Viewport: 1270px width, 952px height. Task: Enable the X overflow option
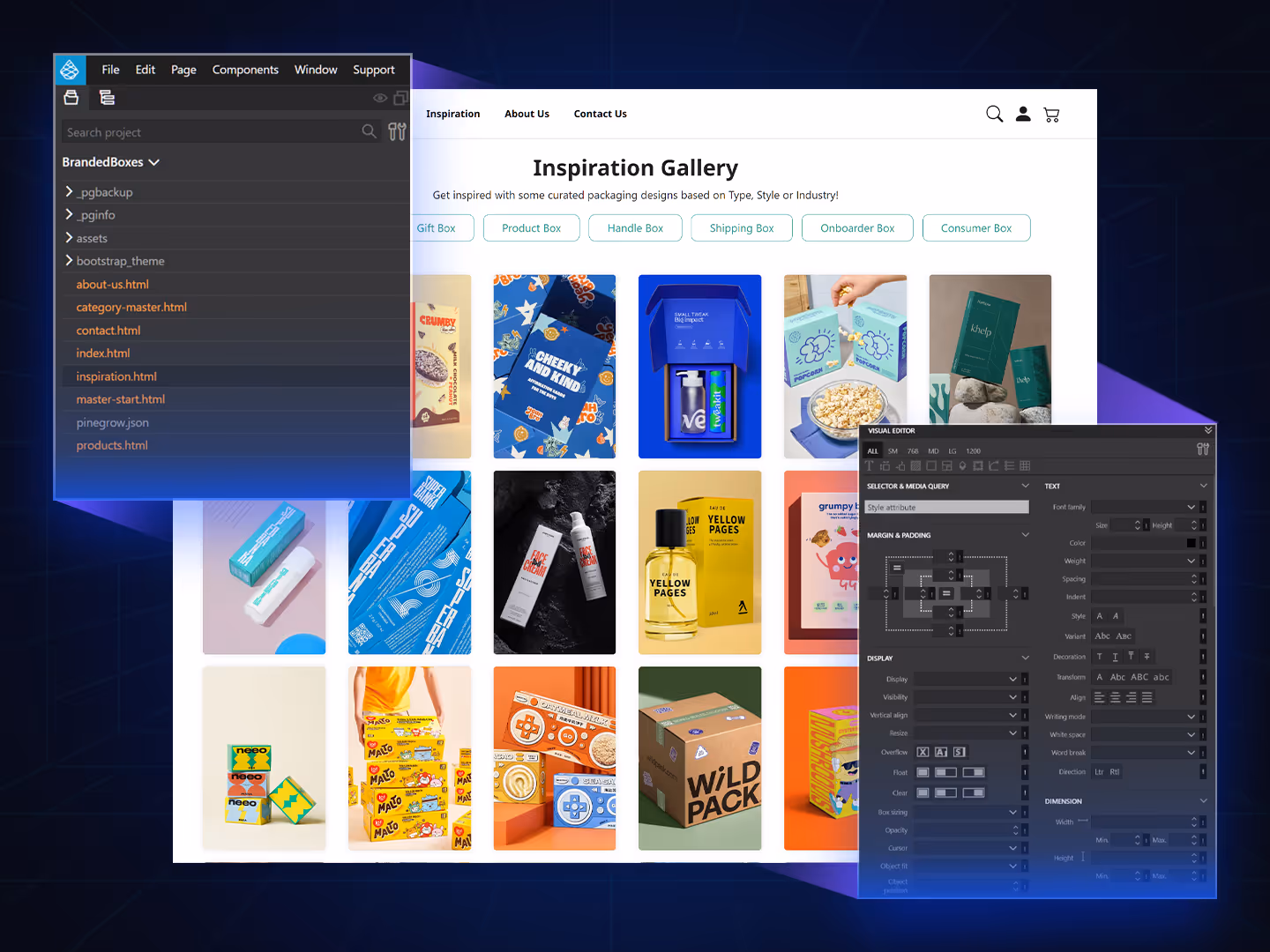[x=924, y=751]
